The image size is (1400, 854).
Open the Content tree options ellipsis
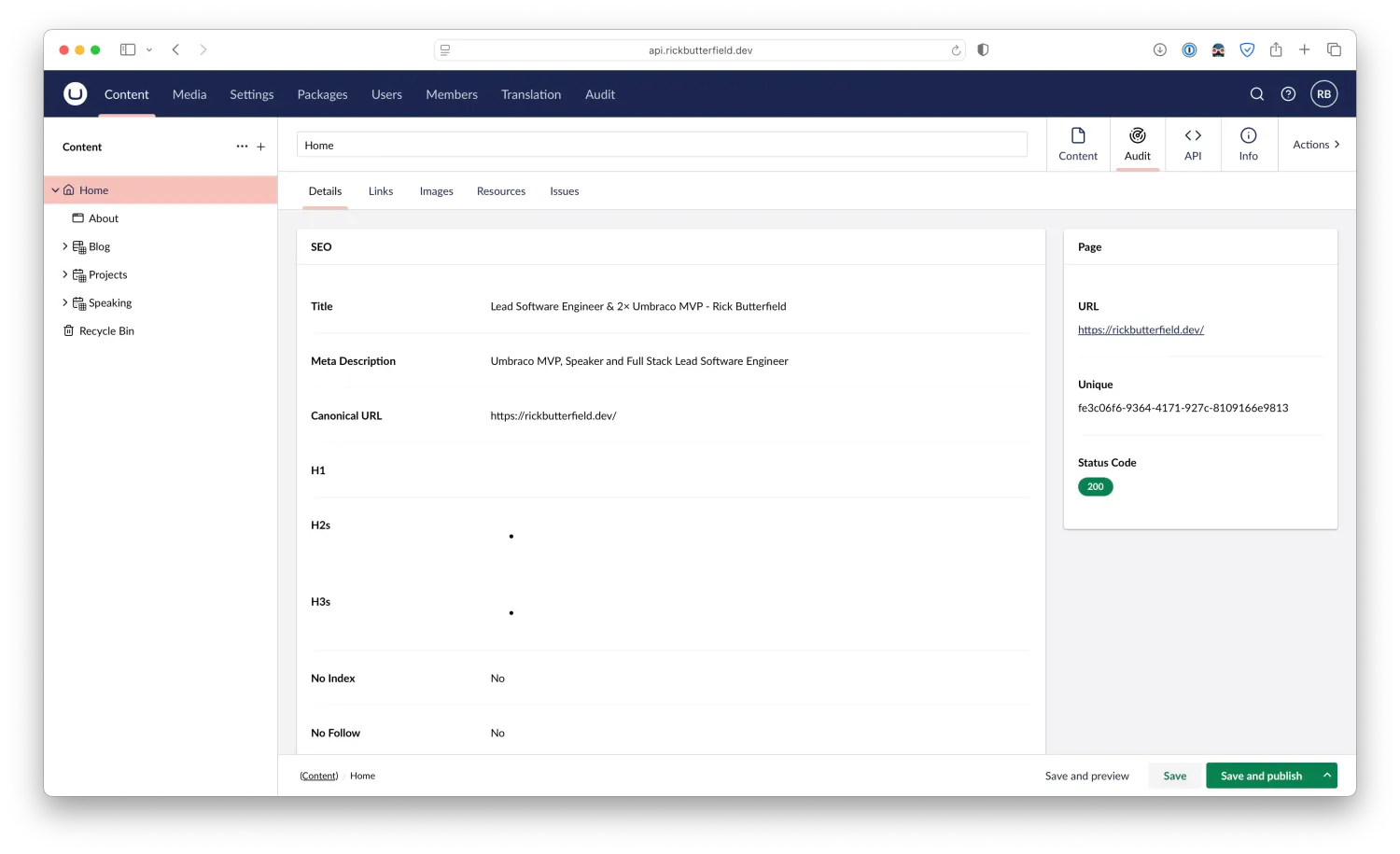click(242, 147)
